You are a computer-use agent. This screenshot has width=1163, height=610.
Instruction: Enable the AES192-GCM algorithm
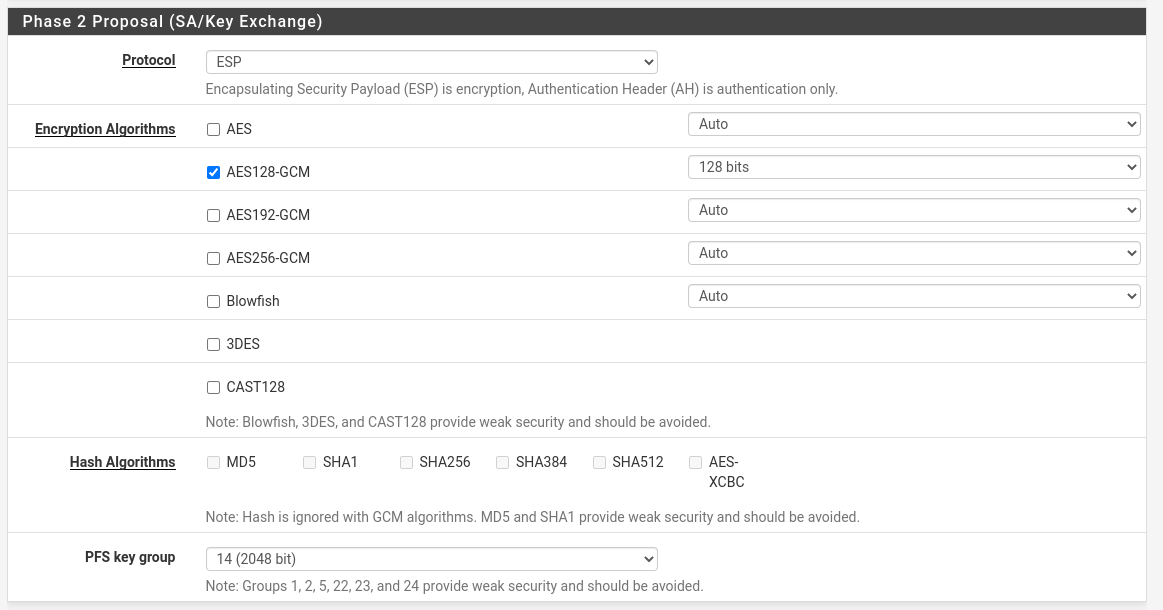pyautogui.click(x=213, y=215)
